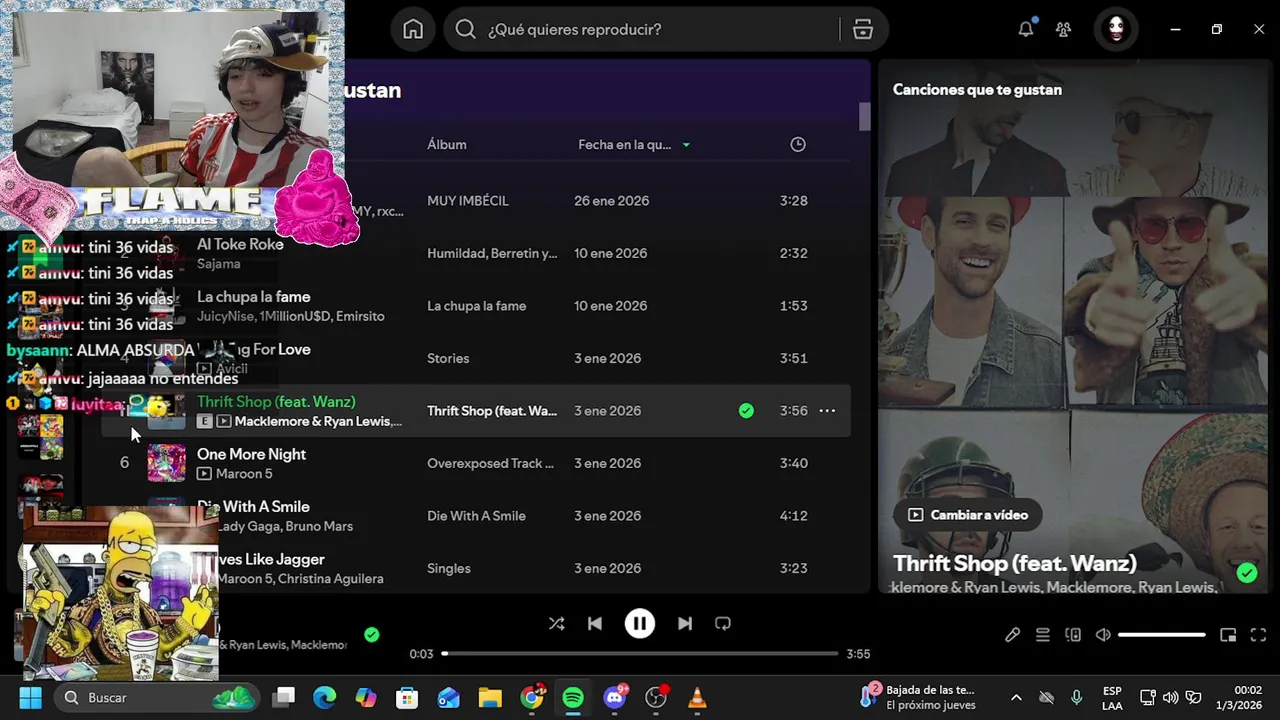1280x720 pixels.
Task: Toggle microphone icon in the system tray
Action: [1076, 698]
